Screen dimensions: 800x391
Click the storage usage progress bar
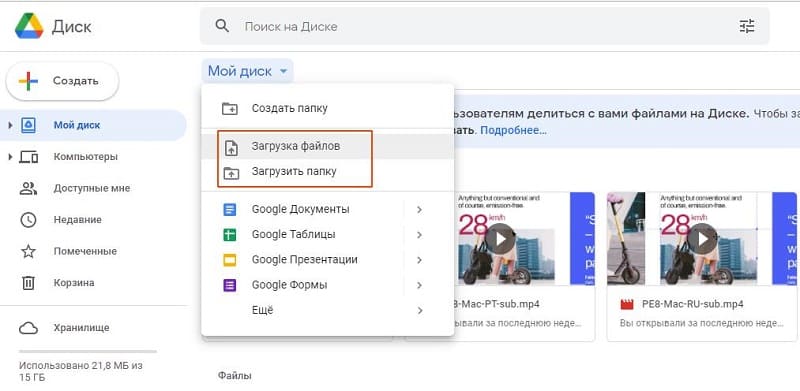click(88, 351)
